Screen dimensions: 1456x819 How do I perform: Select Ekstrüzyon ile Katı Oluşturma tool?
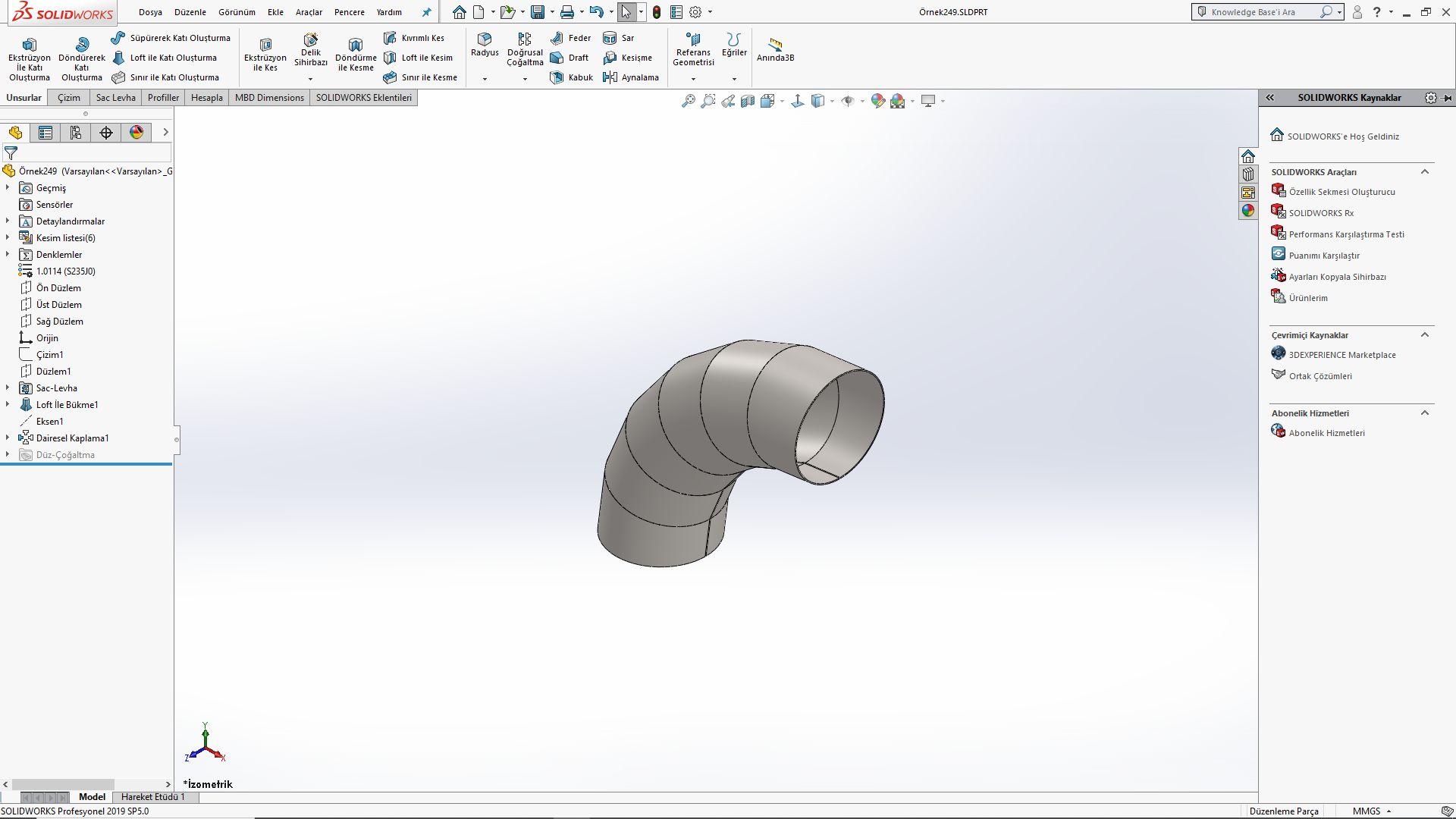click(x=29, y=59)
